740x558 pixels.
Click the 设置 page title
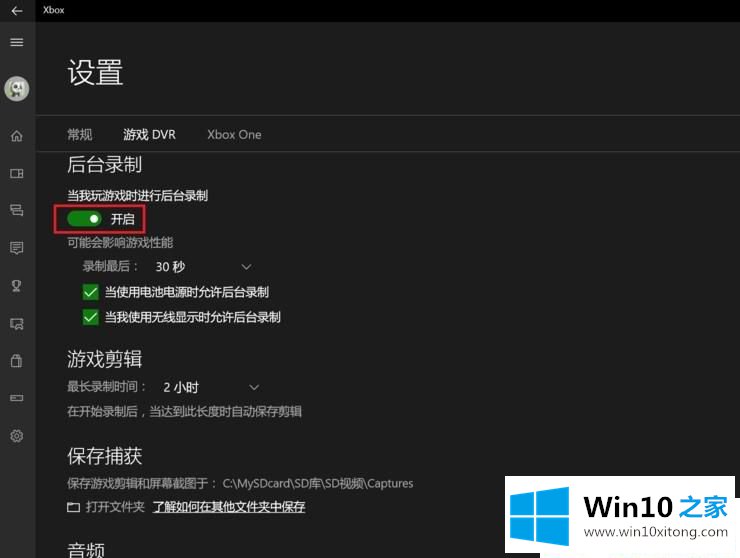point(95,72)
